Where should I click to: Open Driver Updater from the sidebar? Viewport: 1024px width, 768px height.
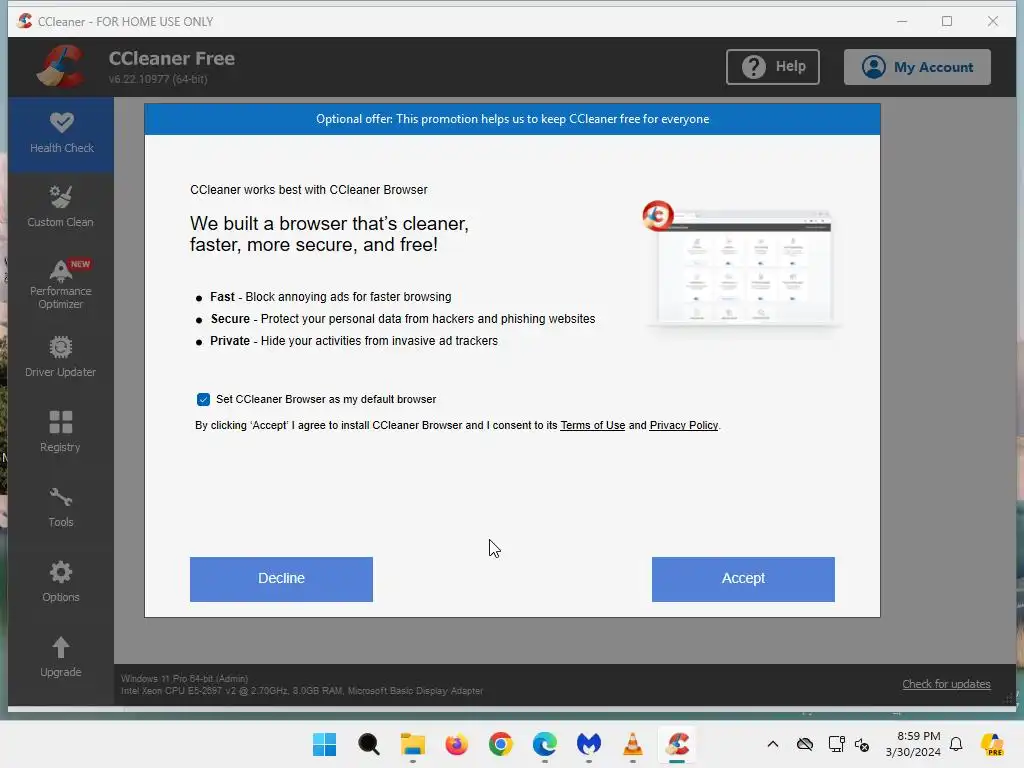click(x=61, y=357)
